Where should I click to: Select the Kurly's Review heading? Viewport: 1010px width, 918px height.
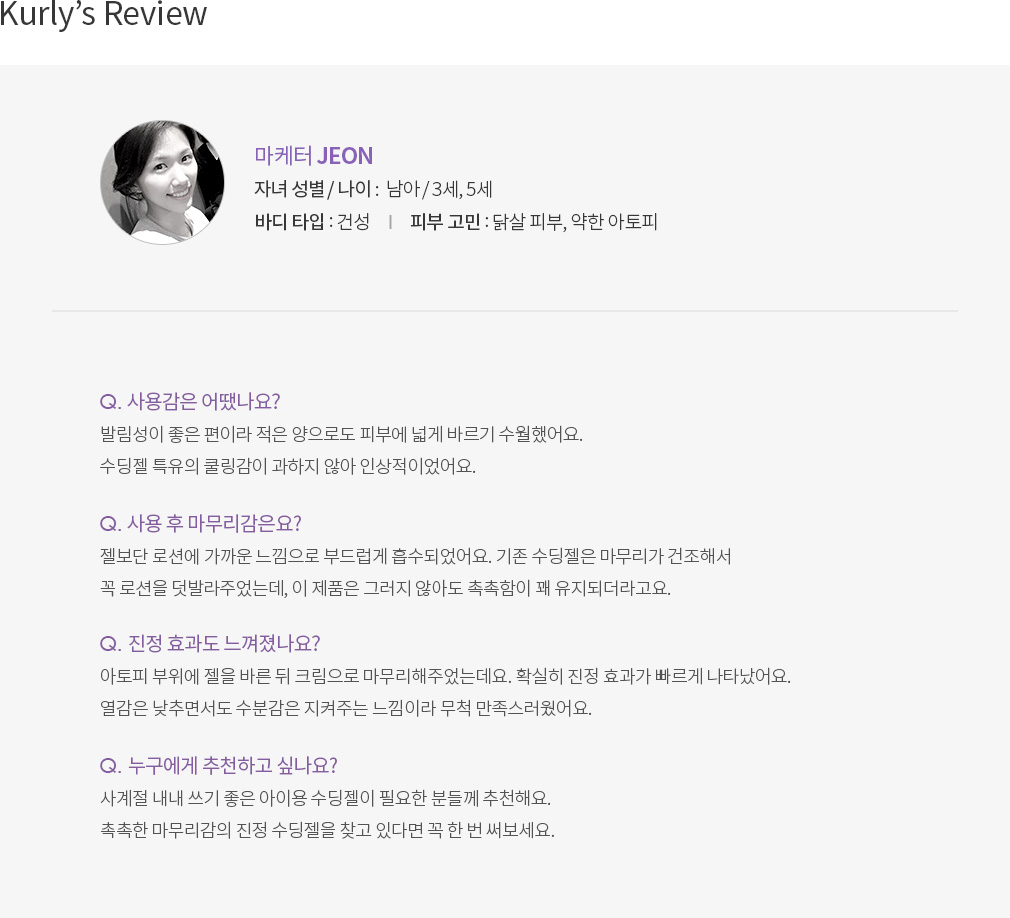click(x=103, y=14)
